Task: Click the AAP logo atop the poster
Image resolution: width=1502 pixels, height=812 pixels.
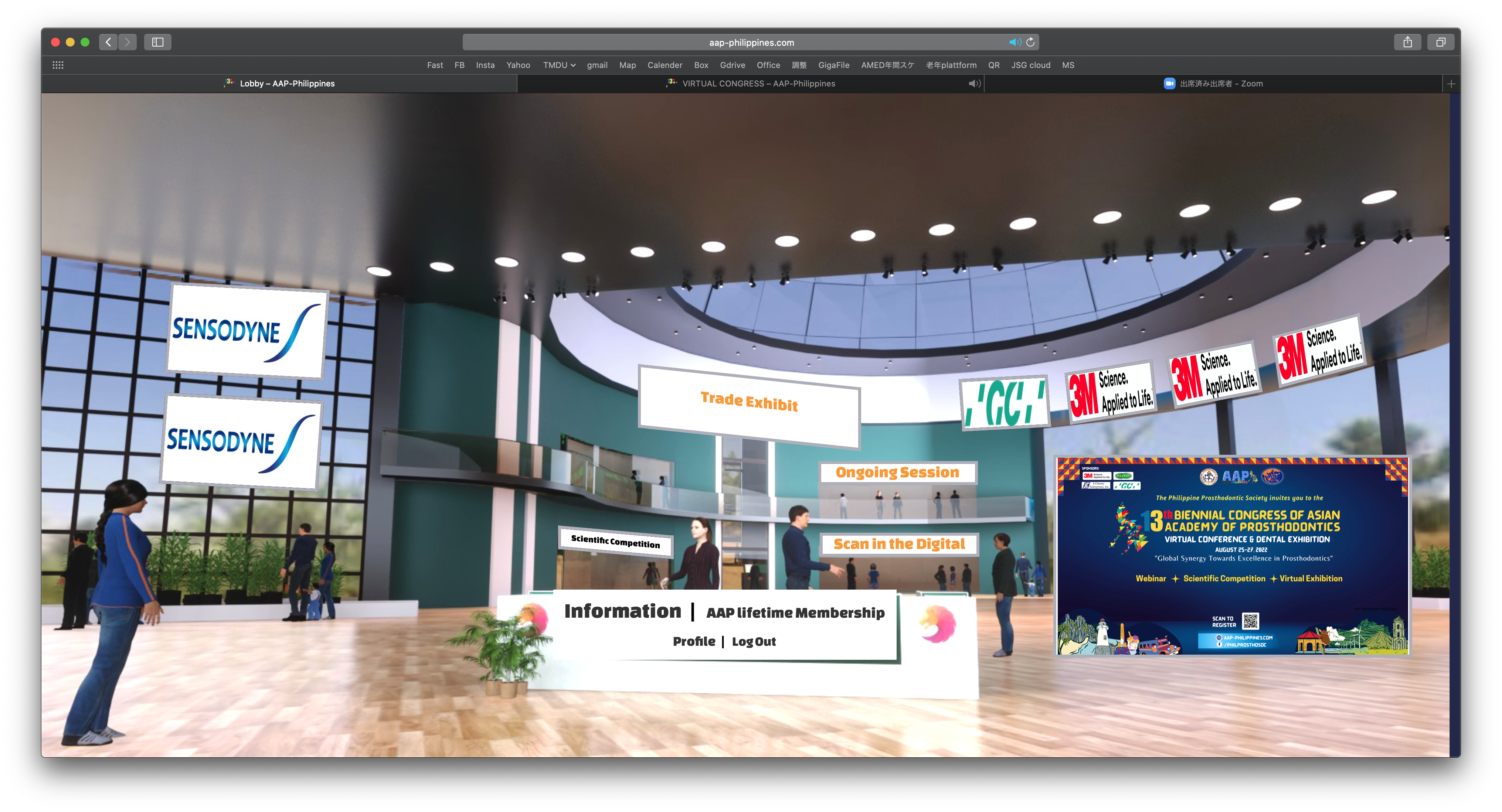Action: click(x=1239, y=477)
